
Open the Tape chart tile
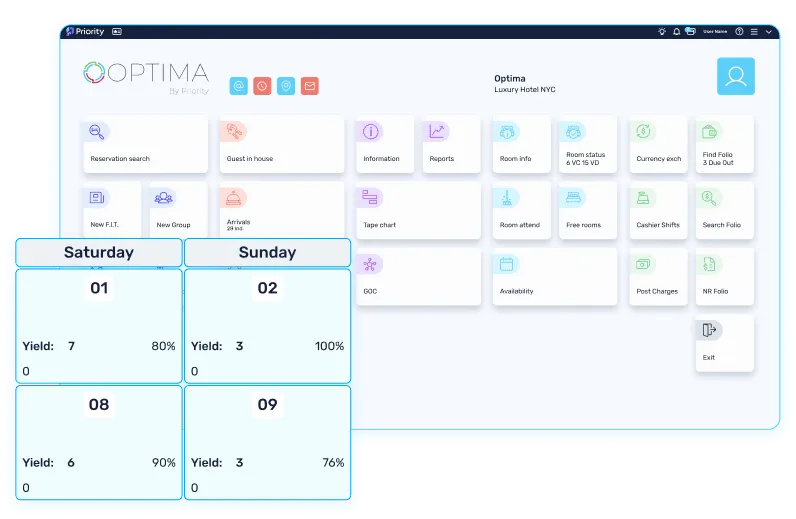[418, 211]
